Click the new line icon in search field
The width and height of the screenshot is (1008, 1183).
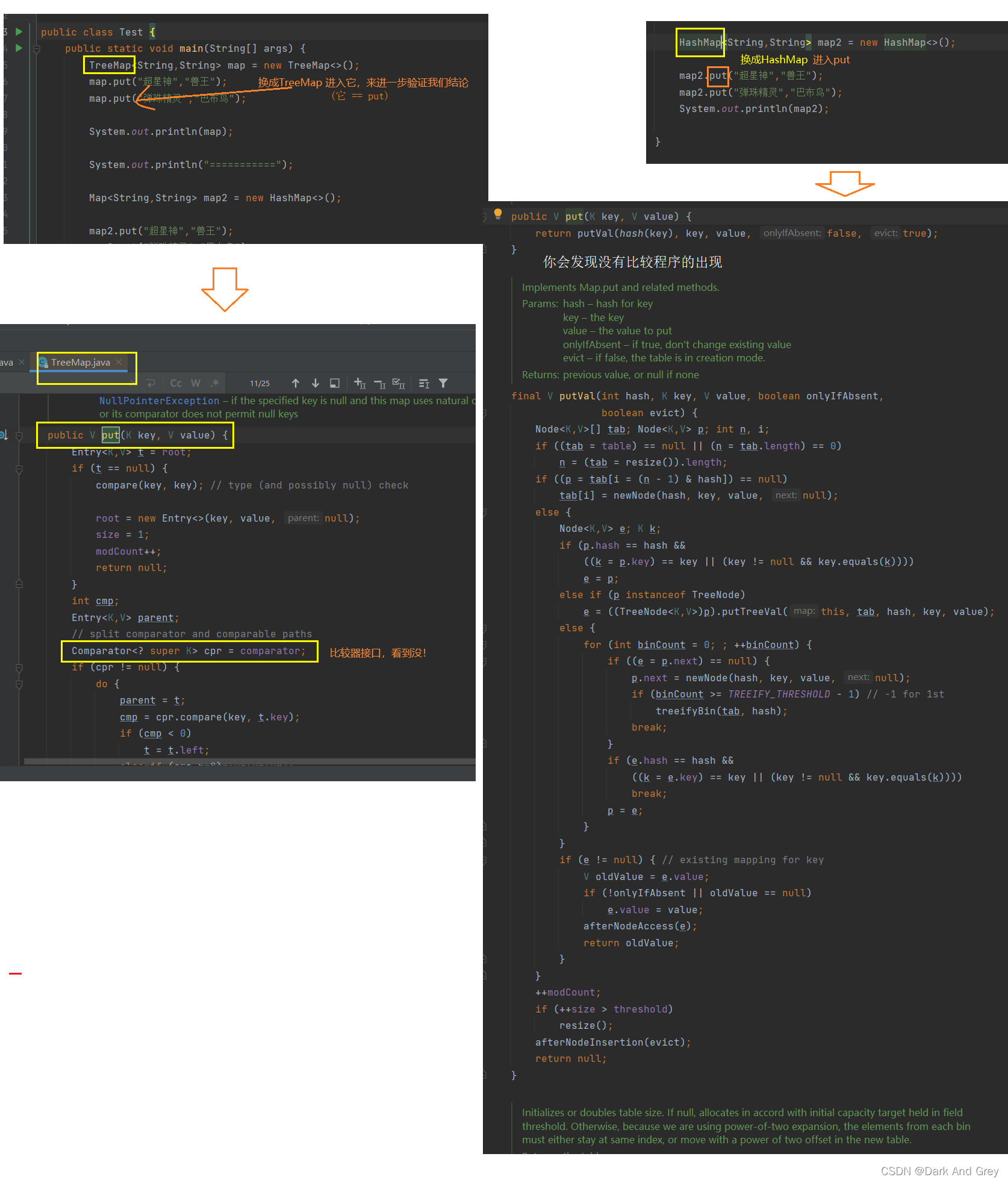151,383
